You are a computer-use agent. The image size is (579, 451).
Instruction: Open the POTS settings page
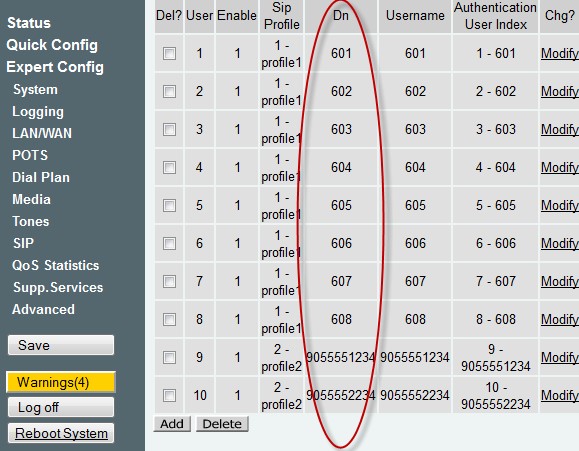30,155
